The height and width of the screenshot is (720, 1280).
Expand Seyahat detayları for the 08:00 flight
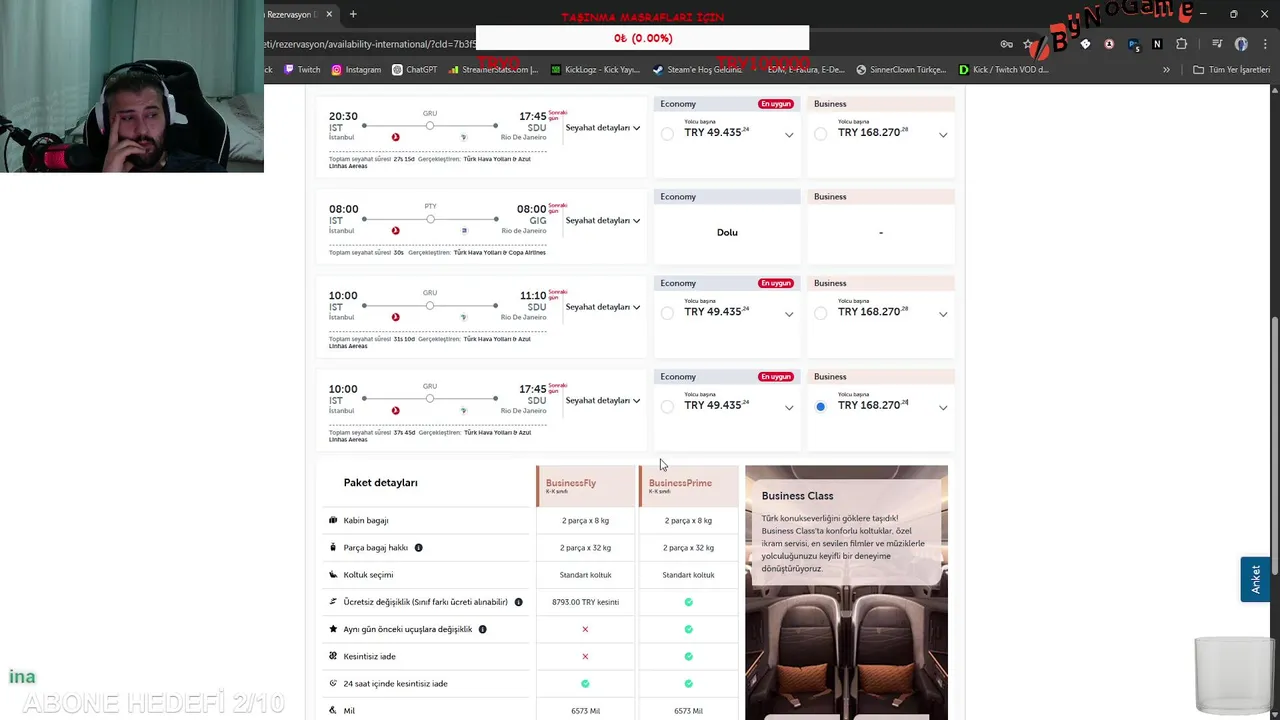603,221
